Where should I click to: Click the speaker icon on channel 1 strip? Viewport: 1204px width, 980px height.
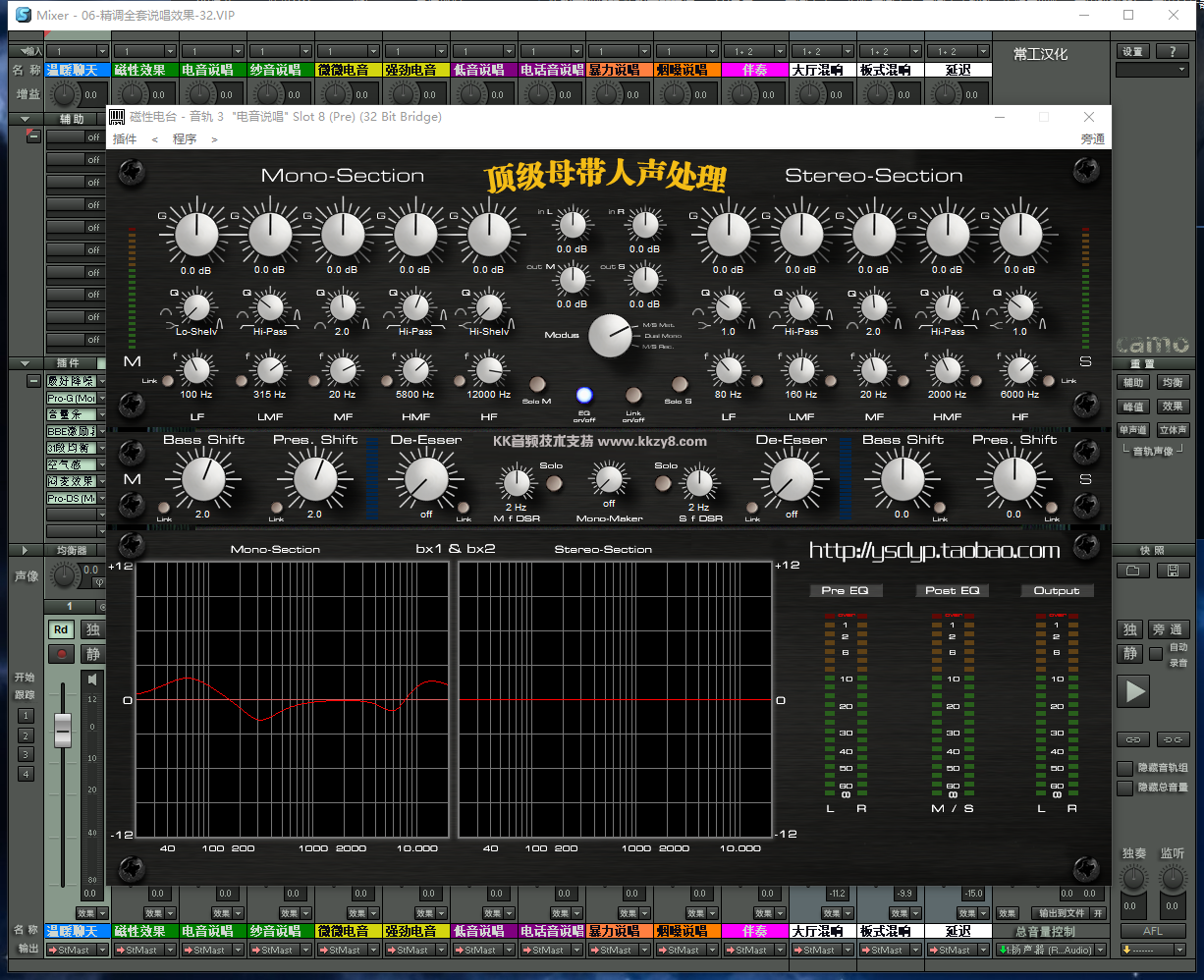(x=92, y=680)
